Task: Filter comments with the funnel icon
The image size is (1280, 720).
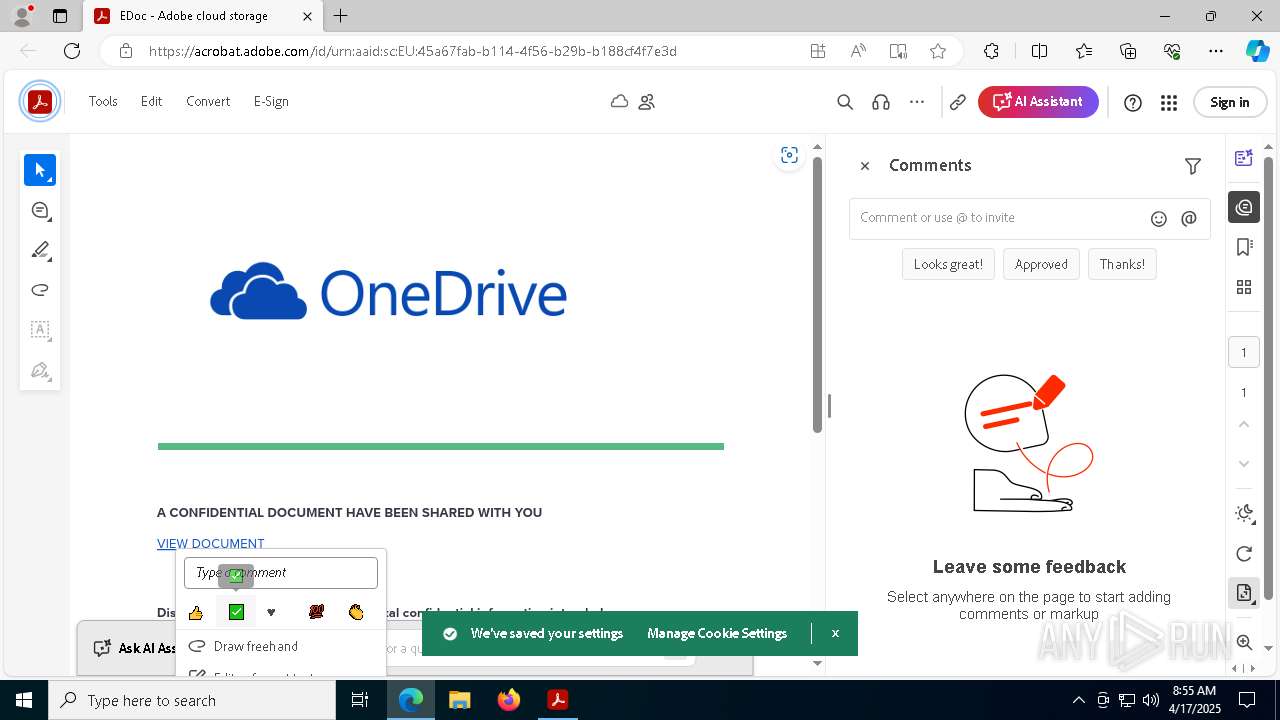Action: [x=1193, y=166]
